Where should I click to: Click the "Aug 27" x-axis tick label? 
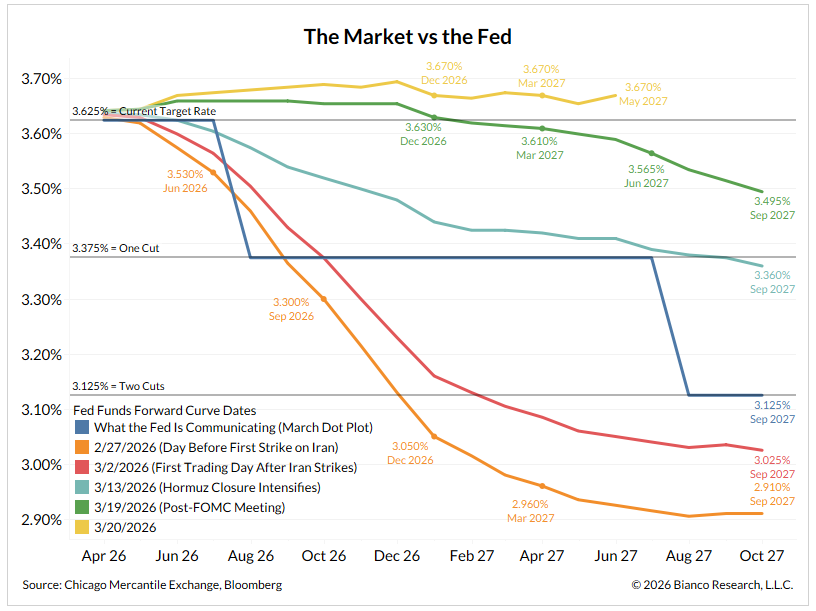690,555
